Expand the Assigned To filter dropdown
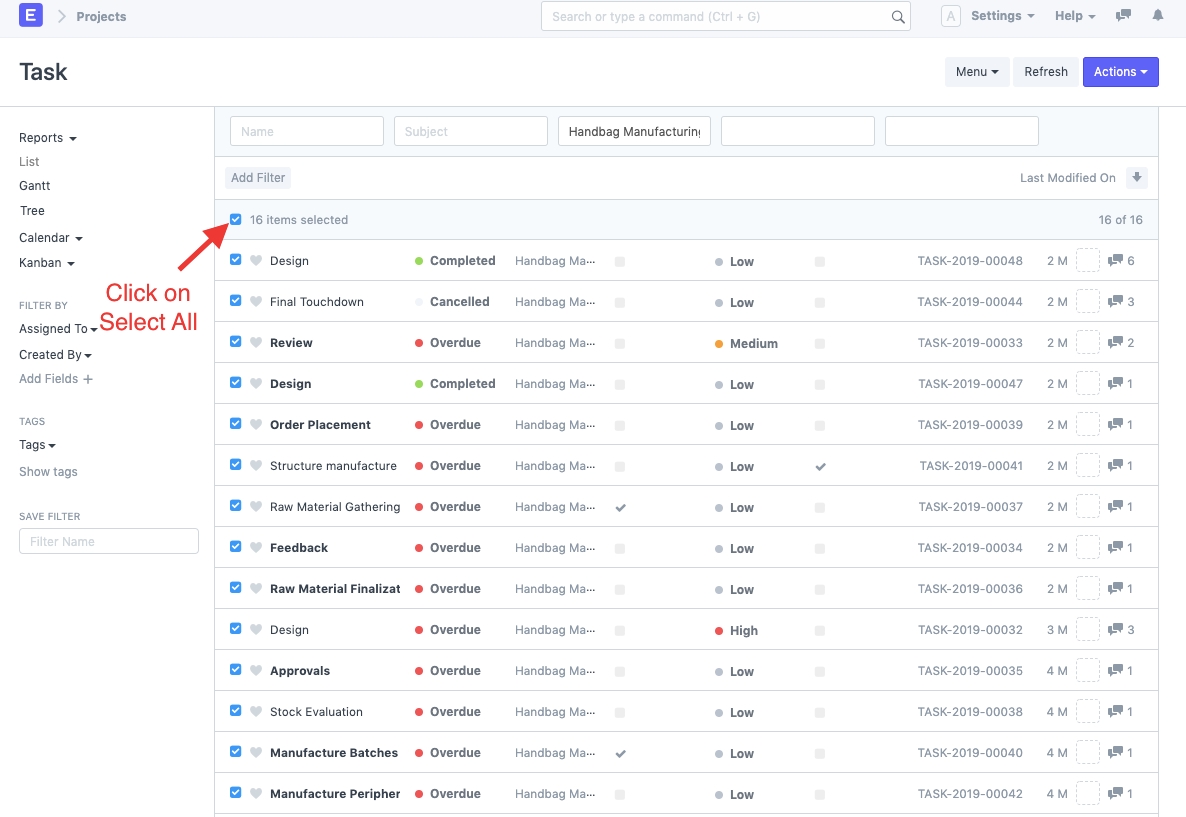The image size is (1186, 817). (58, 329)
